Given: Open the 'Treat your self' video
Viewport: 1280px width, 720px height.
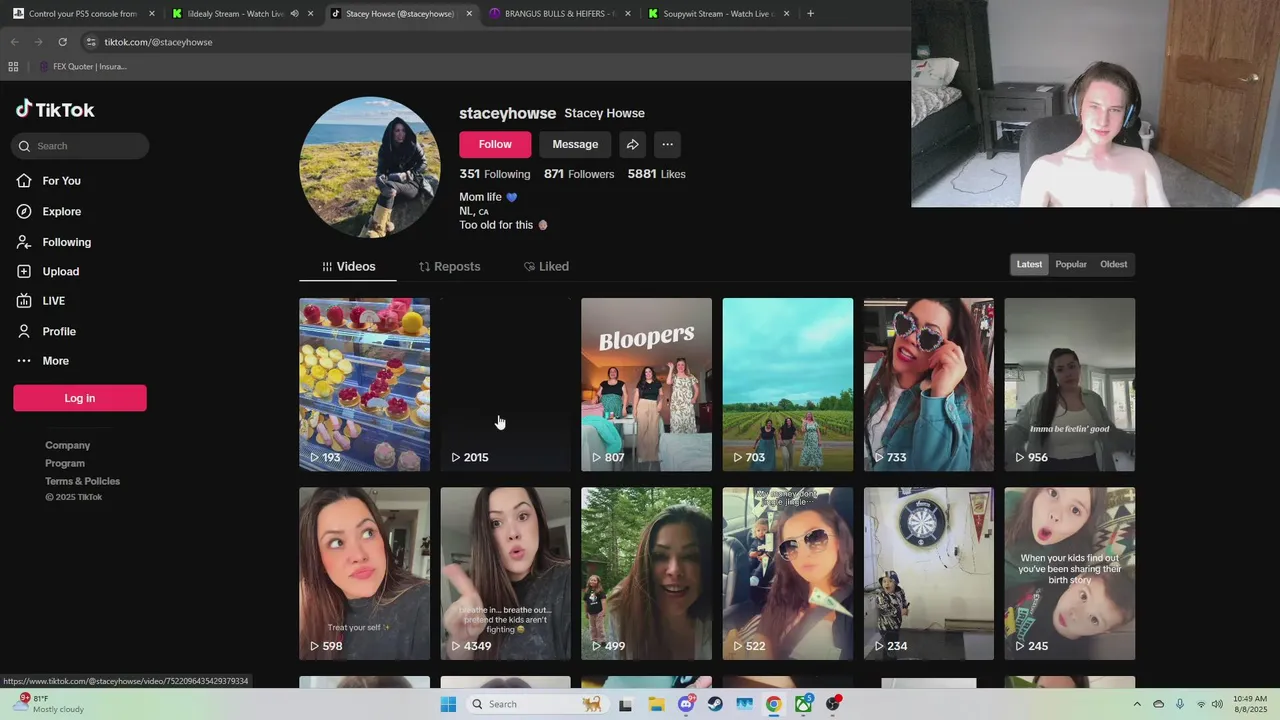Looking at the screenshot, I should pos(364,573).
